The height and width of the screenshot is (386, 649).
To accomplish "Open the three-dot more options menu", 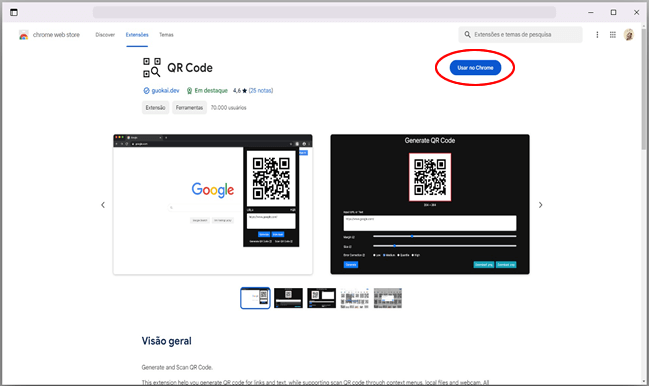I will (x=597, y=35).
